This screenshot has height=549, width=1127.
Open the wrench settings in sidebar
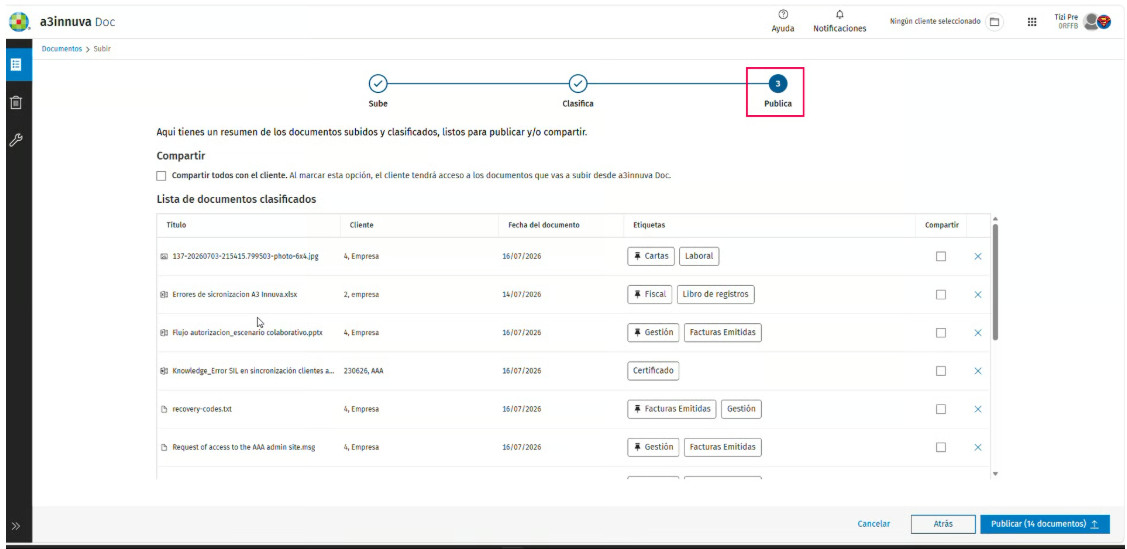coord(15,140)
